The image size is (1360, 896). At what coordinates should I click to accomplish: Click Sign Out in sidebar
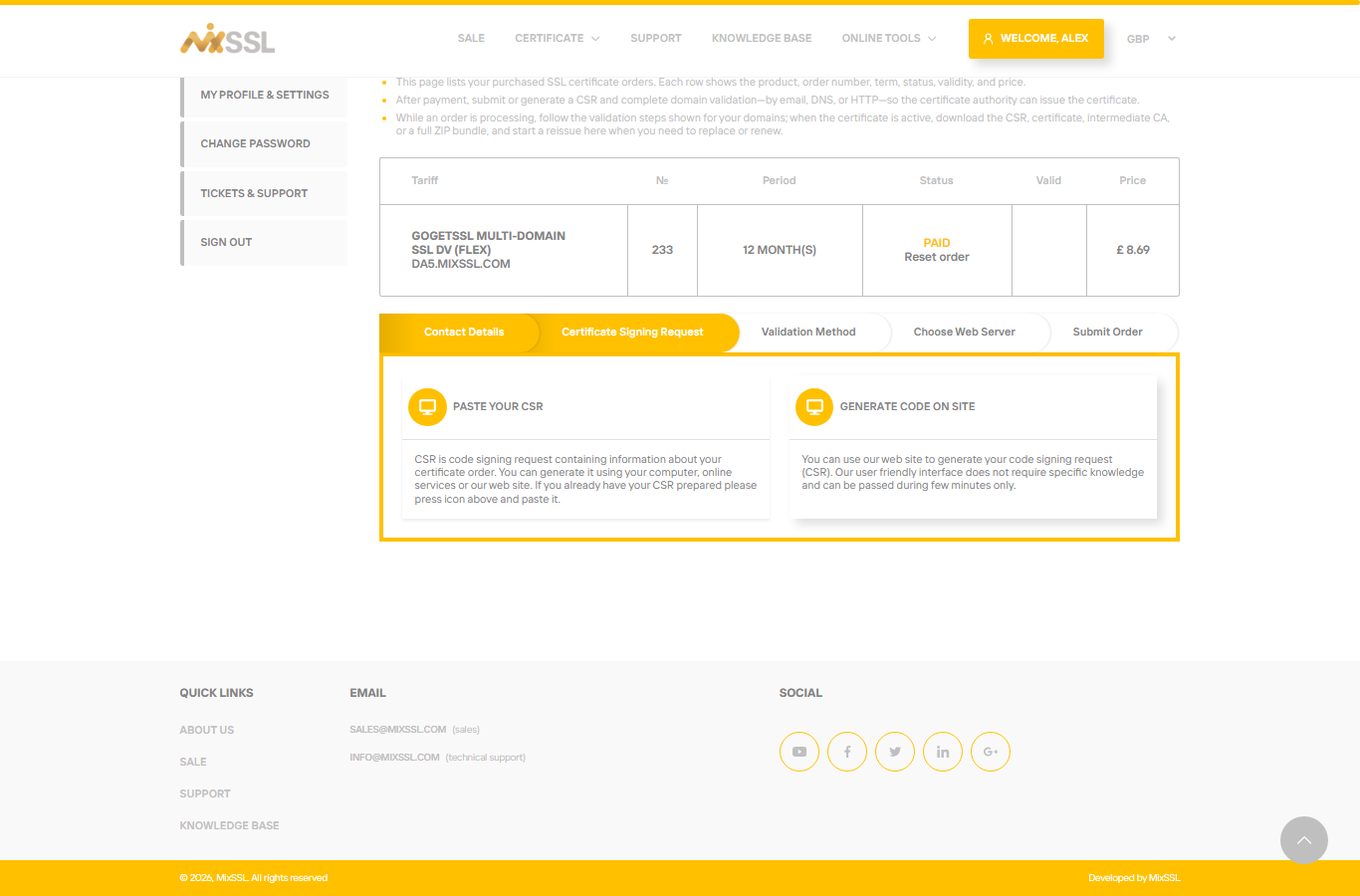point(264,242)
